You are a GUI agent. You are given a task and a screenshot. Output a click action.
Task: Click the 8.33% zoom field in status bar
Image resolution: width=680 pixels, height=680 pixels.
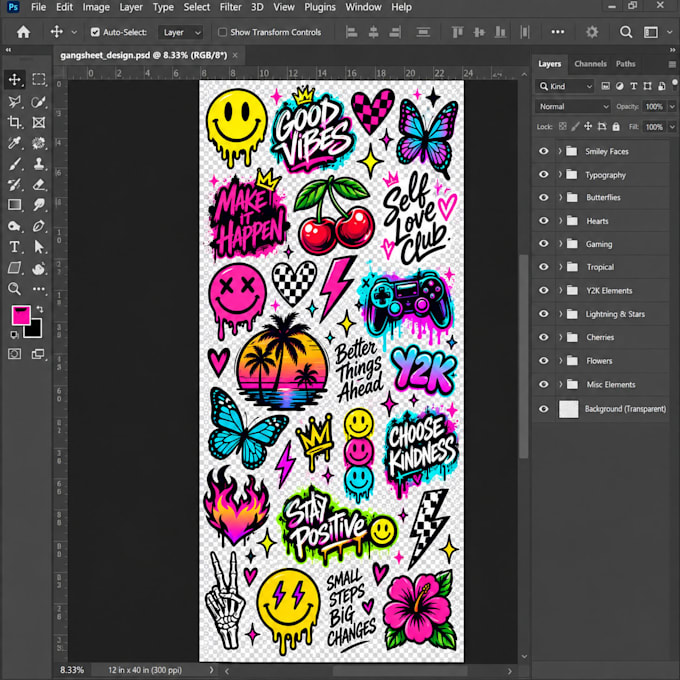point(72,670)
